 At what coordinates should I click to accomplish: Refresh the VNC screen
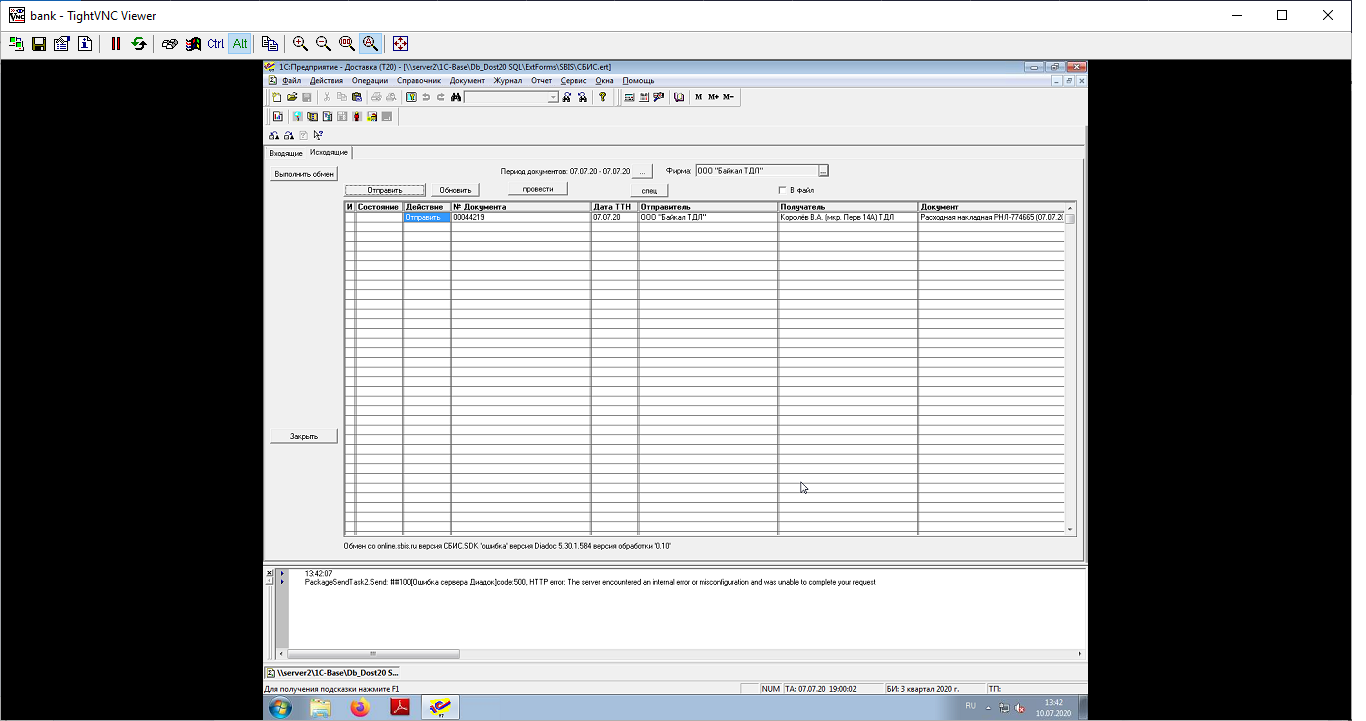pyautogui.click(x=139, y=44)
